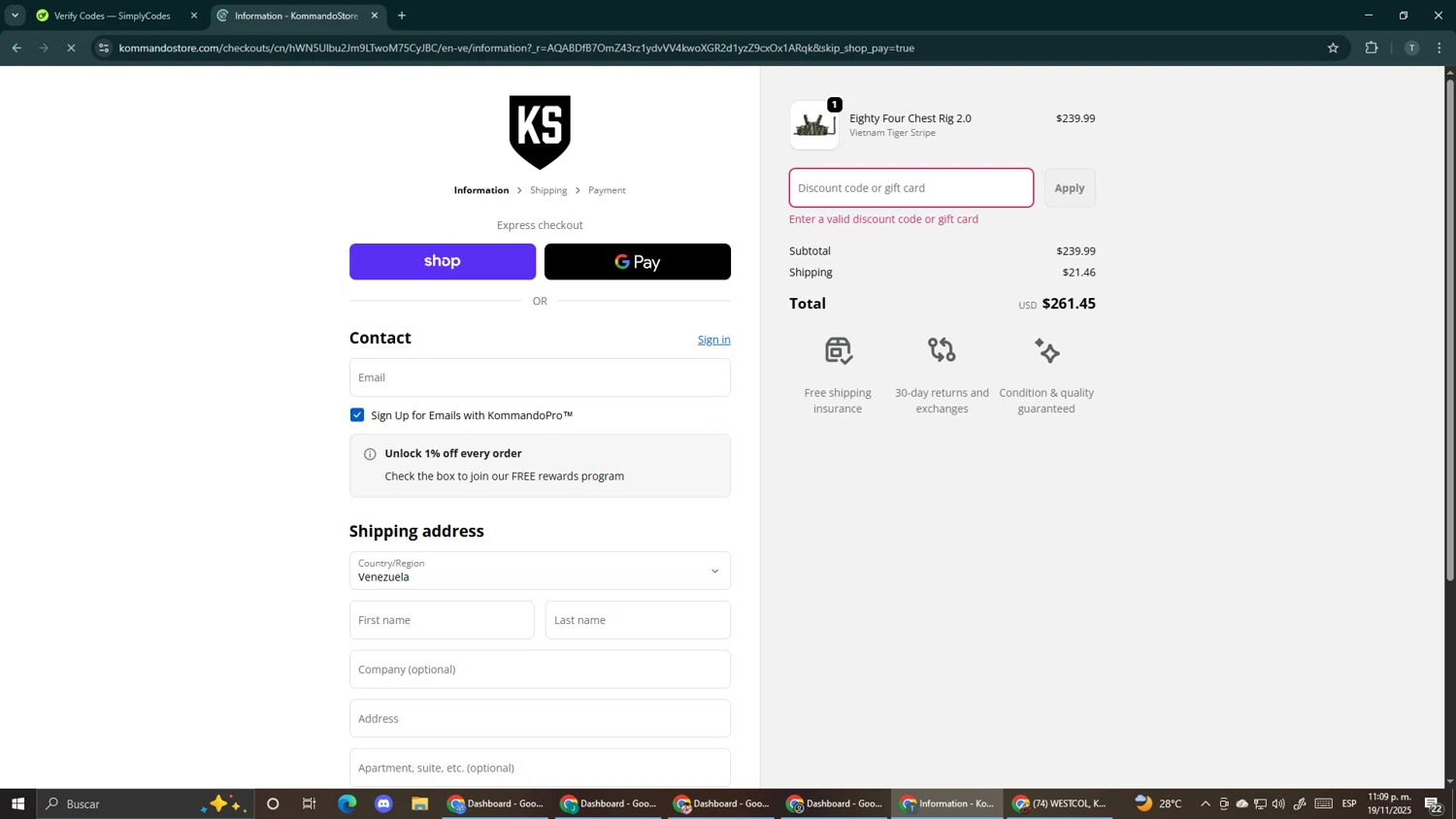Pay with the Google Pay button
This screenshot has height=819, width=1456.
638,262
